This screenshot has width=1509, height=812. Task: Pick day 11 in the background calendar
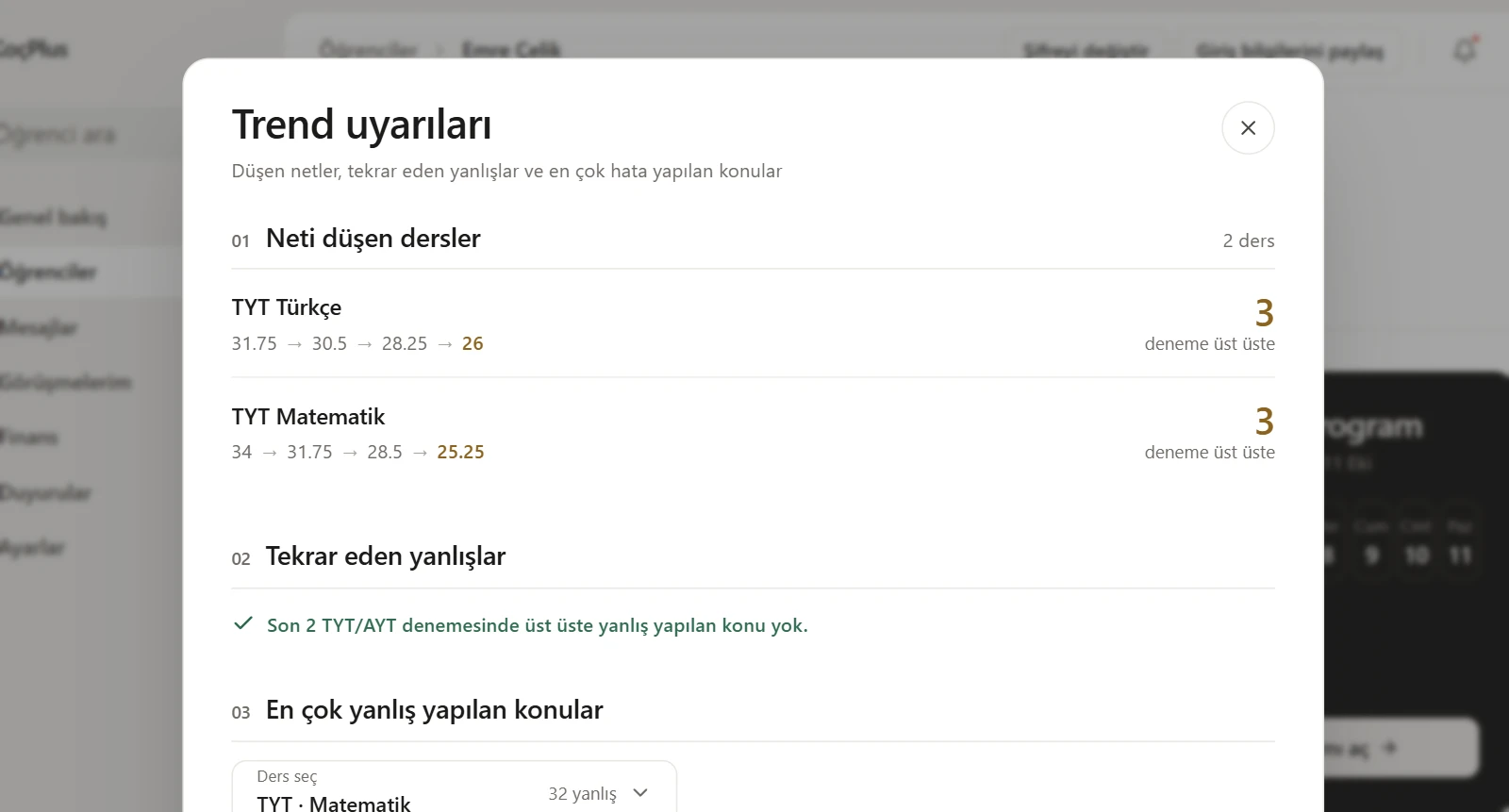pyautogui.click(x=1460, y=555)
